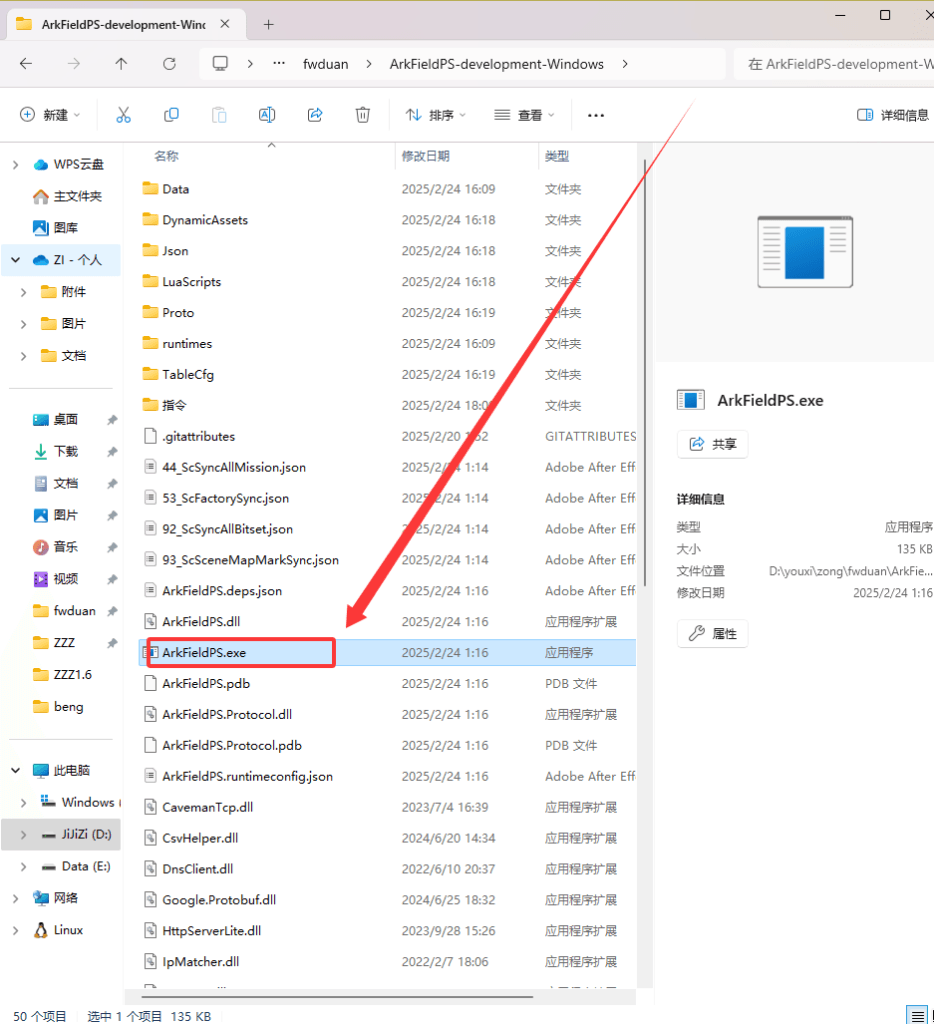
Task: Click the 属性 properties button
Action: pos(712,633)
